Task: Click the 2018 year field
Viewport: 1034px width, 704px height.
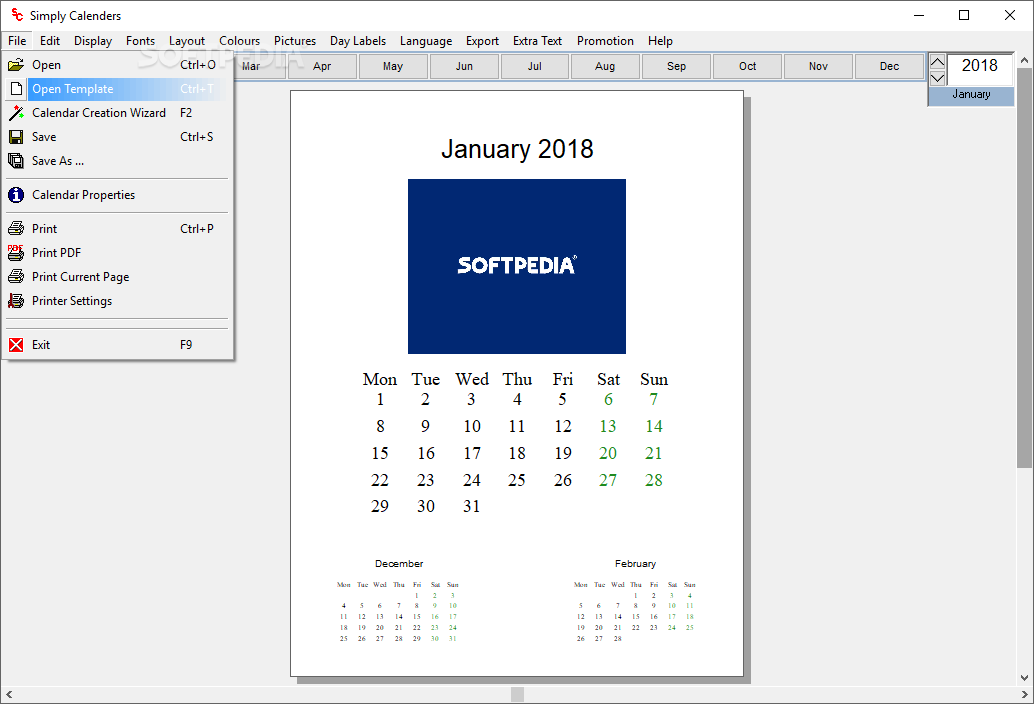Action: pos(980,69)
